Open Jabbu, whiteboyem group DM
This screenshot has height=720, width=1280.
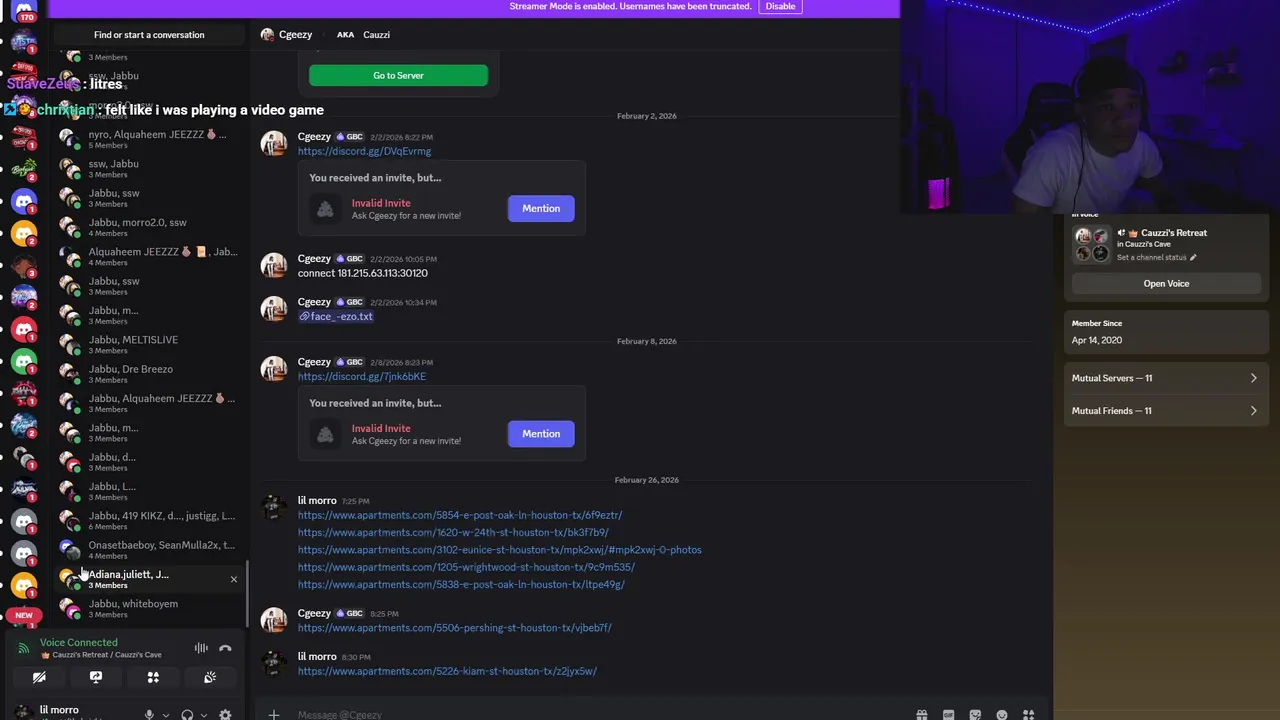pyautogui.click(x=148, y=608)
